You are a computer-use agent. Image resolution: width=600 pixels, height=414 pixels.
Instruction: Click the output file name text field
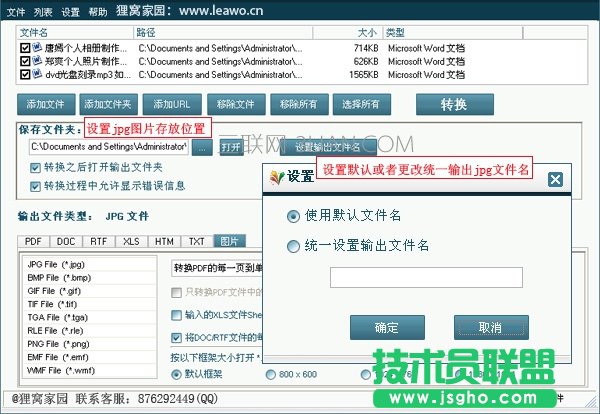(426, 277)
